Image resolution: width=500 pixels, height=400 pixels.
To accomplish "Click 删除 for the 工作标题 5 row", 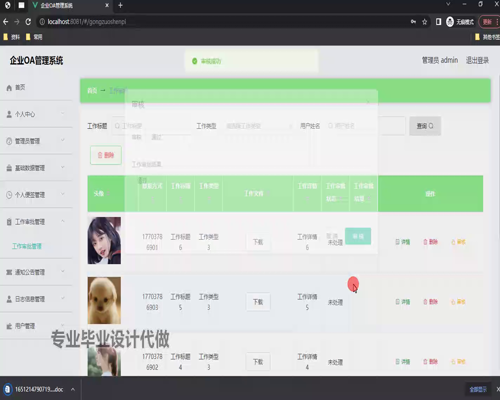I will 430,302.
